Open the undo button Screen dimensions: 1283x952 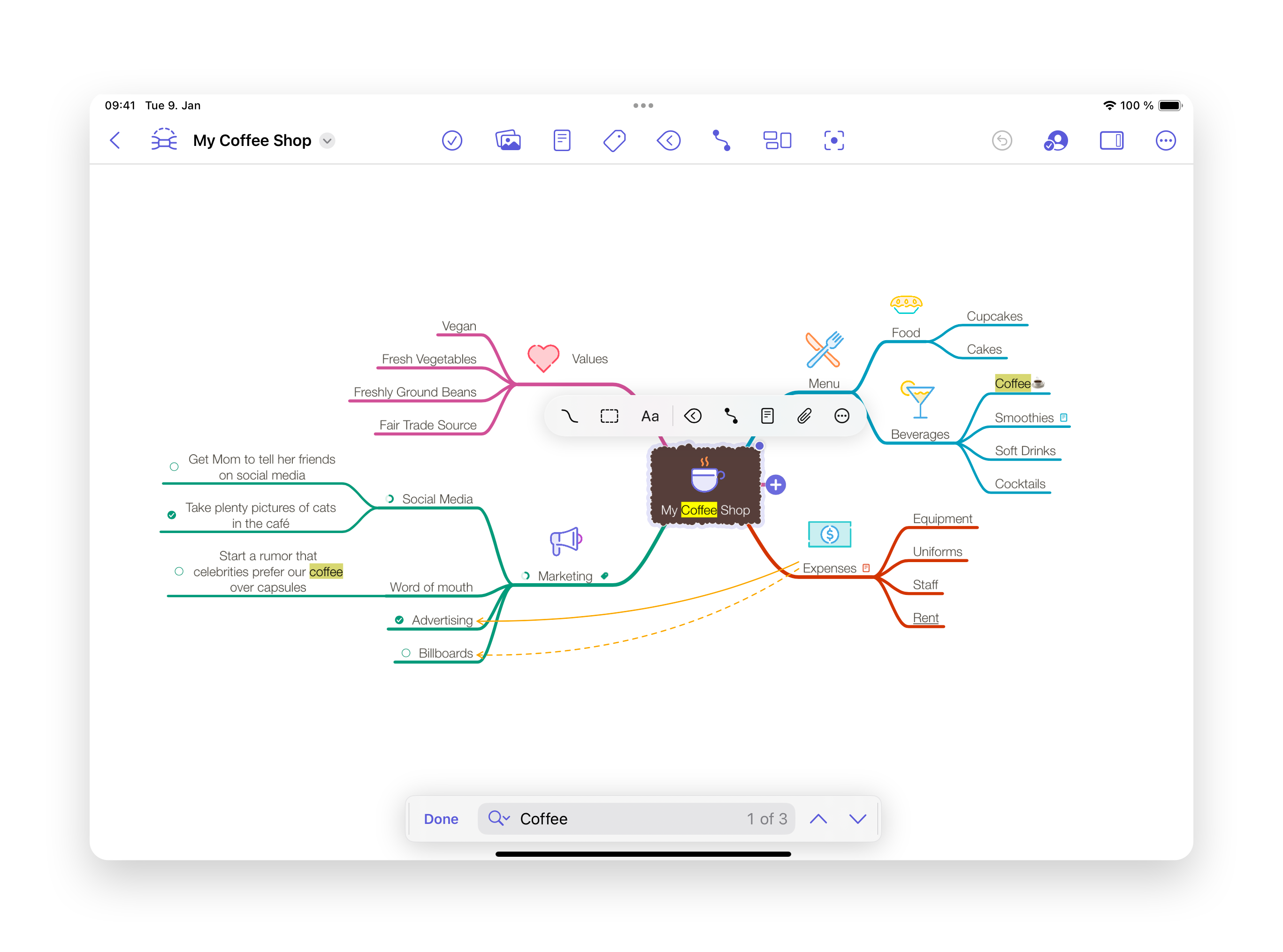coord(1002,140)
